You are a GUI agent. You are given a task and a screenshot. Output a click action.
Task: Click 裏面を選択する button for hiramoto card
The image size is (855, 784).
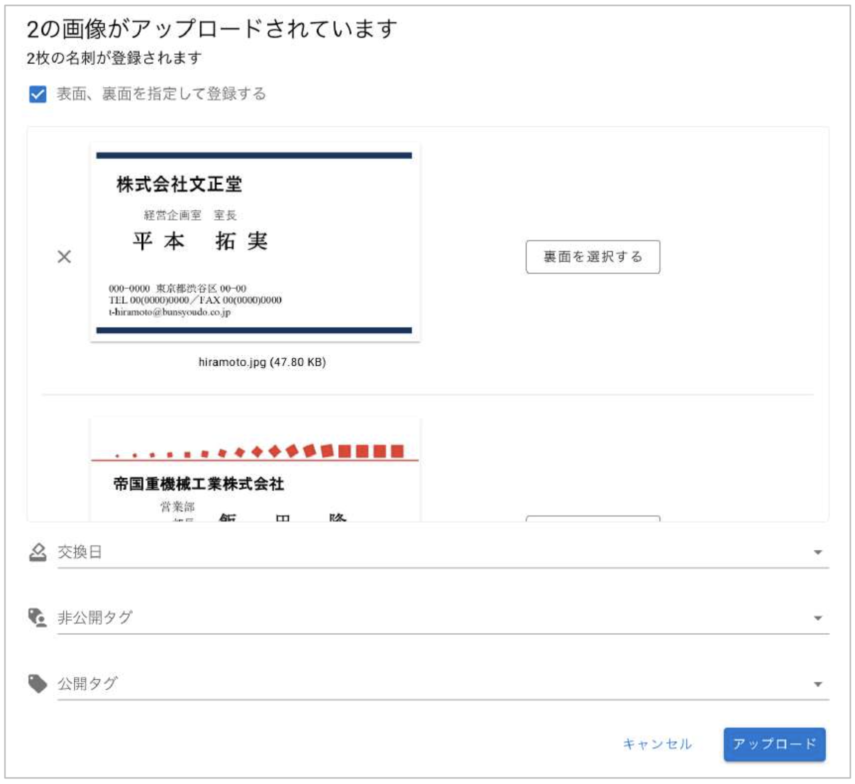tap(593, 257)
